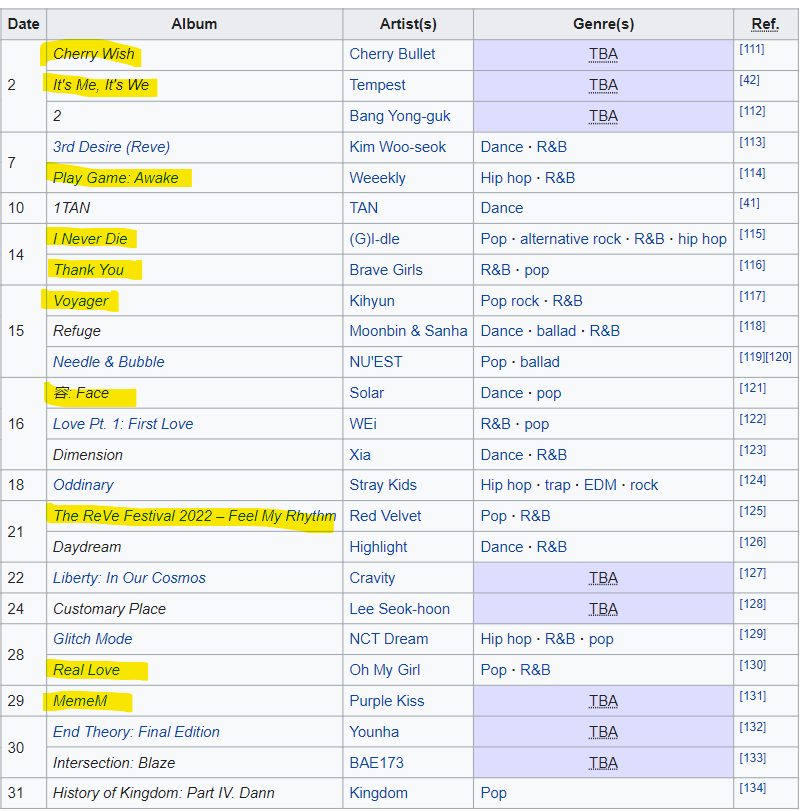The width and height of the screenshot is (801, 811).
Task: Click the Album column header
Action: [x=194, y=24]
